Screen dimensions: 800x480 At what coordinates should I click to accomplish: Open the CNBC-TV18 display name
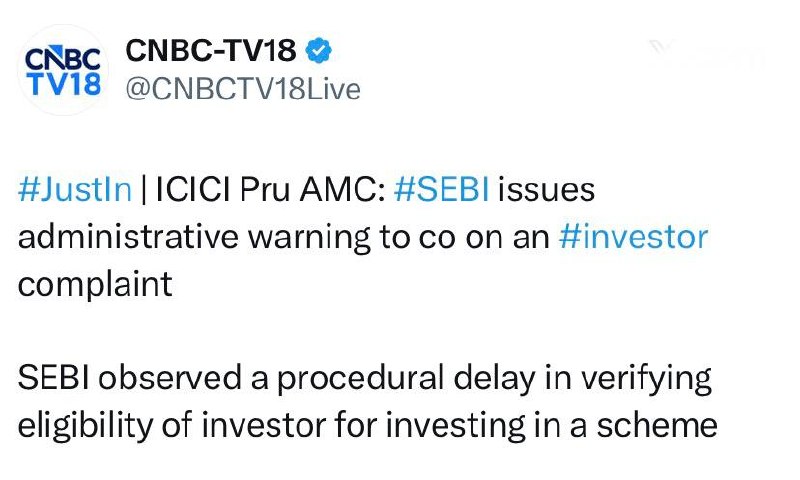click(211, 50)
